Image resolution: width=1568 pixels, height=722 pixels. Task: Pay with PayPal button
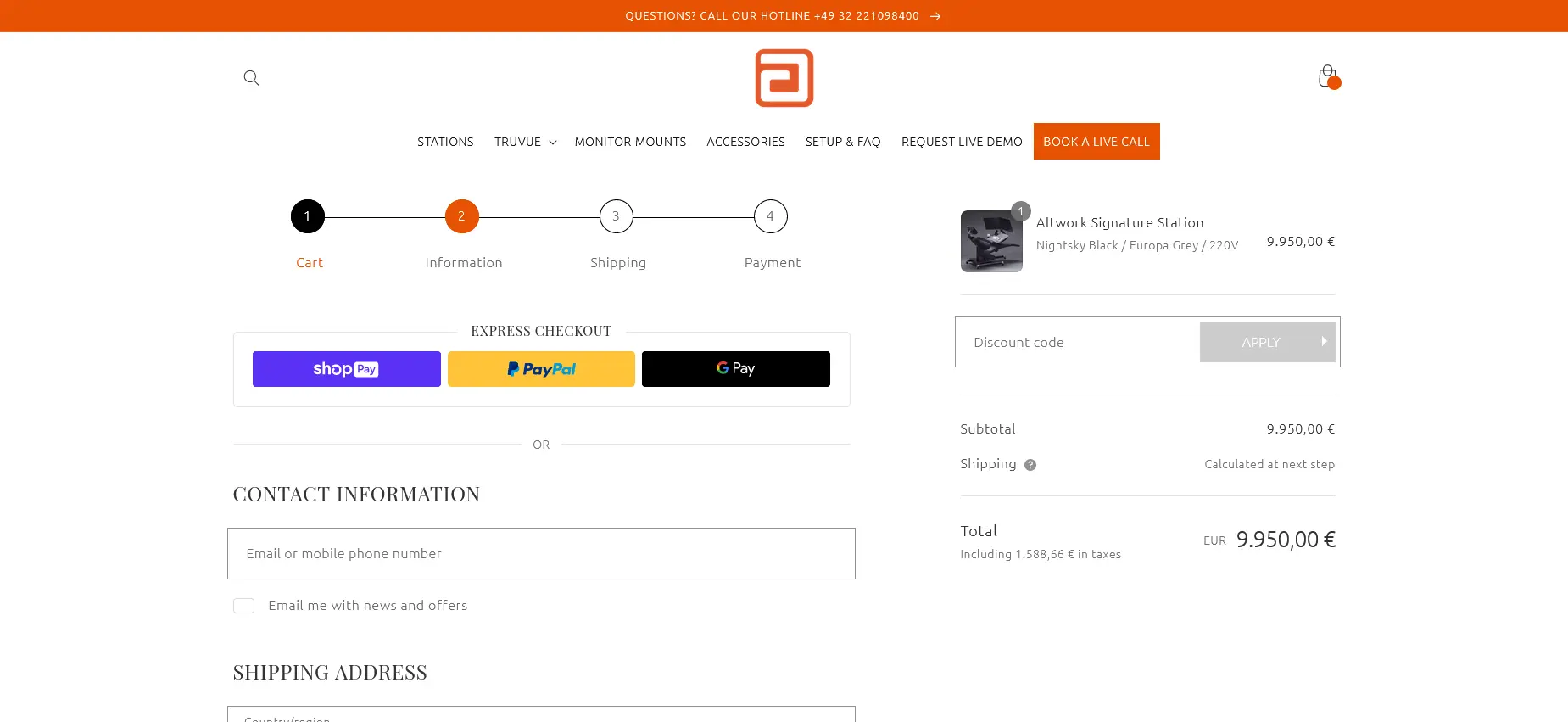pyautogui.click(x=541, y=369)
